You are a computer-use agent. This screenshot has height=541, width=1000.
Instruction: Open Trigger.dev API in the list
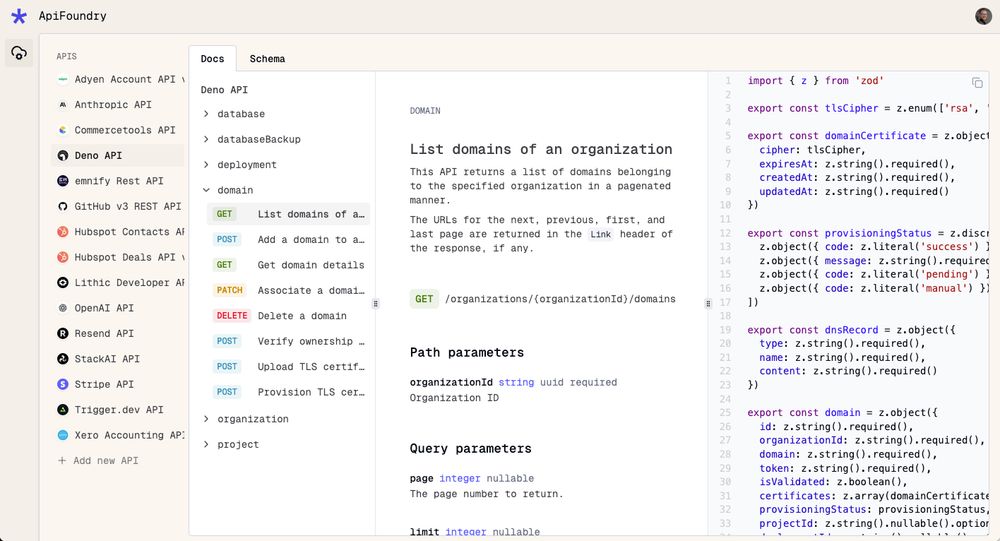[x=118, y=410]
